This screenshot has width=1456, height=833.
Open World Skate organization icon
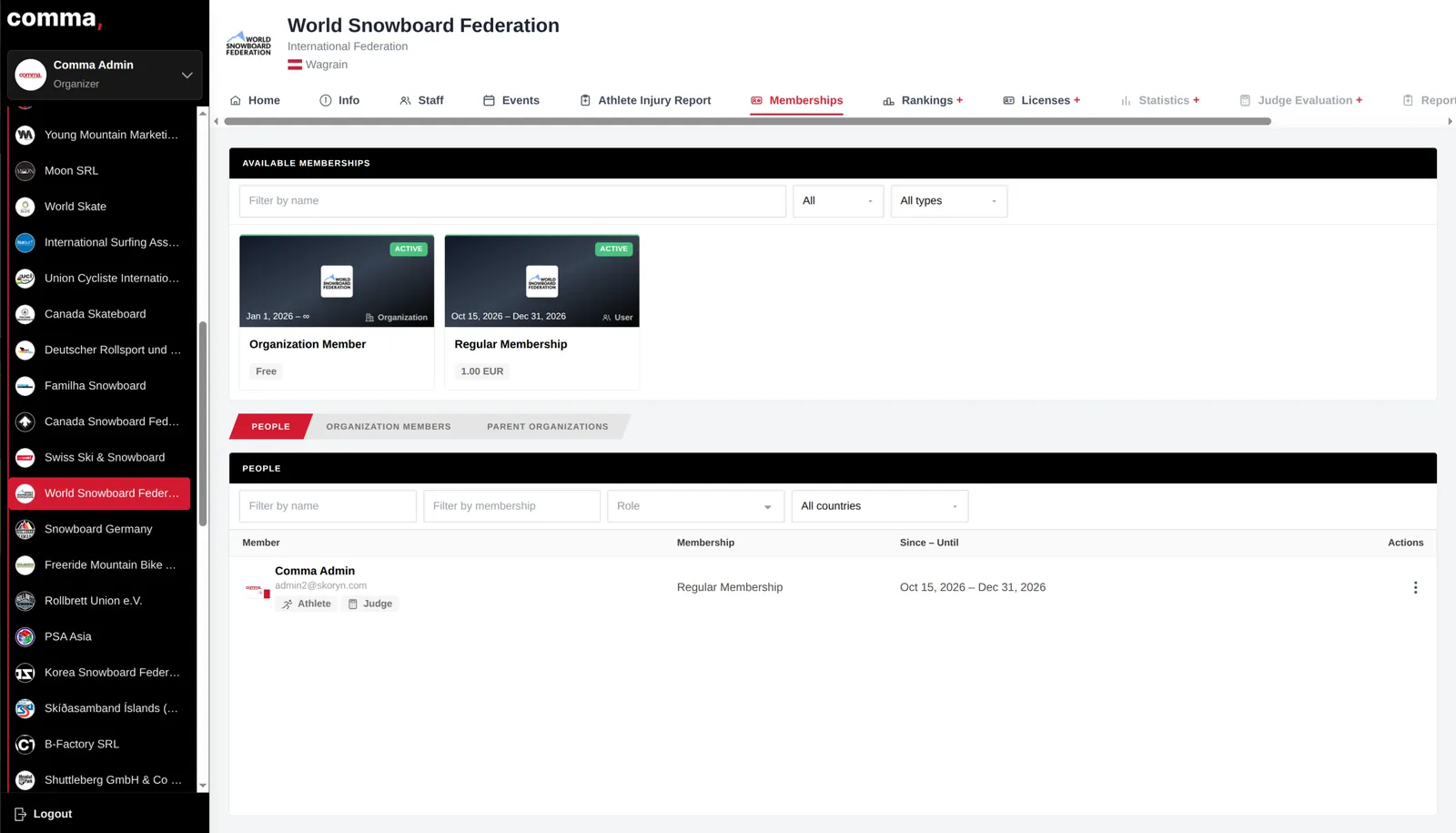point(25,207)
